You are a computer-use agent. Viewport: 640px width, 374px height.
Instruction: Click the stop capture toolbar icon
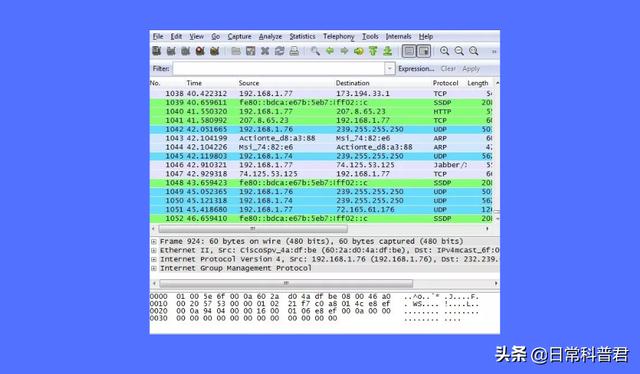click(200, 51)
